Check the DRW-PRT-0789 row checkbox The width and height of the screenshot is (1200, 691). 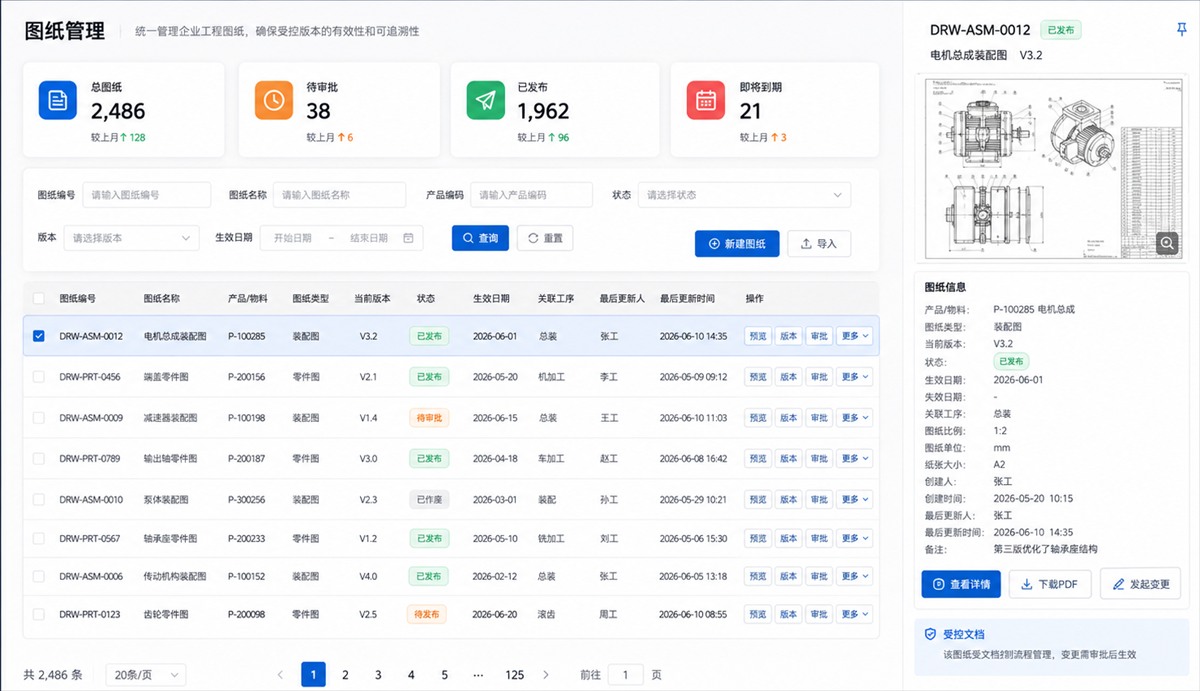click(x=39, y=458)
